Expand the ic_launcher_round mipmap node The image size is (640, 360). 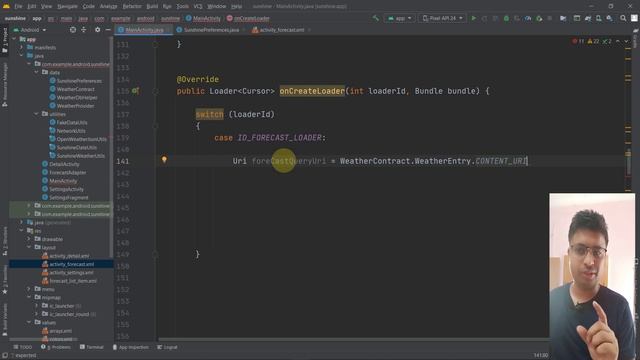click(36, 314)
